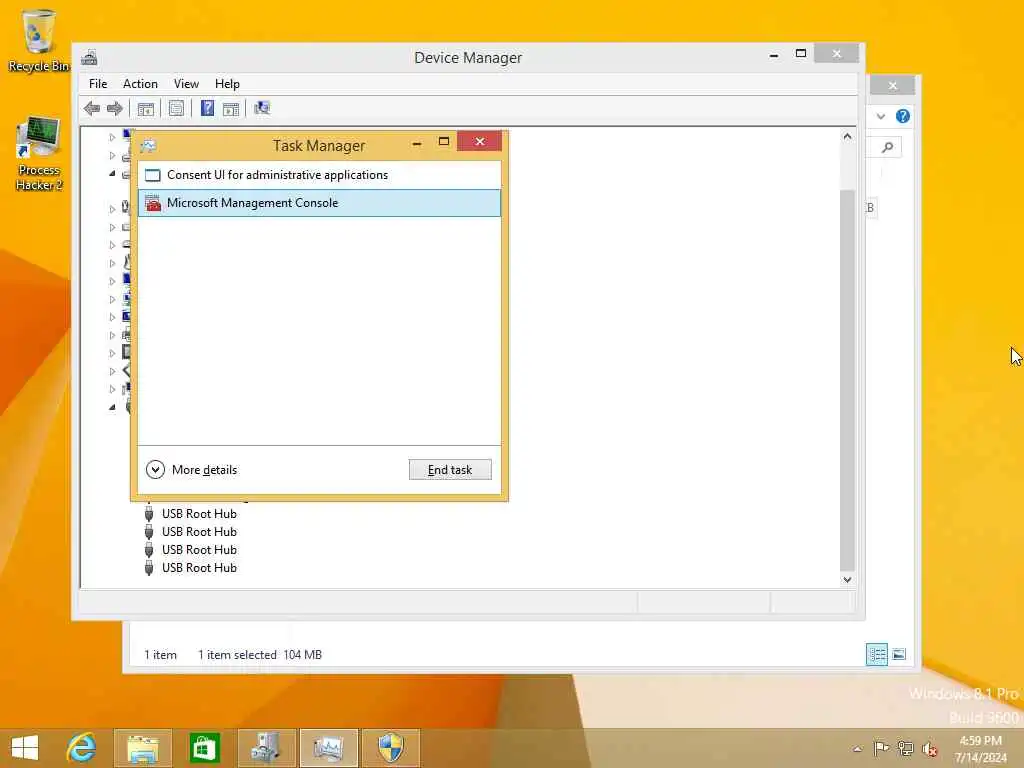
Task: Maximize the Device Manager window
Action: click(x=801, y=54)
